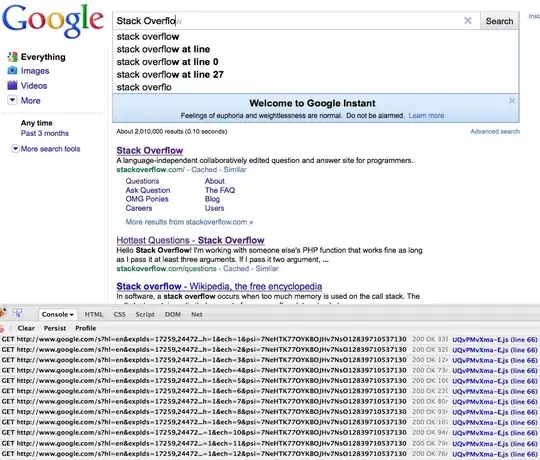Open the Stack overflow Wikipedia result
Screen dimensions: 540x460
pos(219,286)
